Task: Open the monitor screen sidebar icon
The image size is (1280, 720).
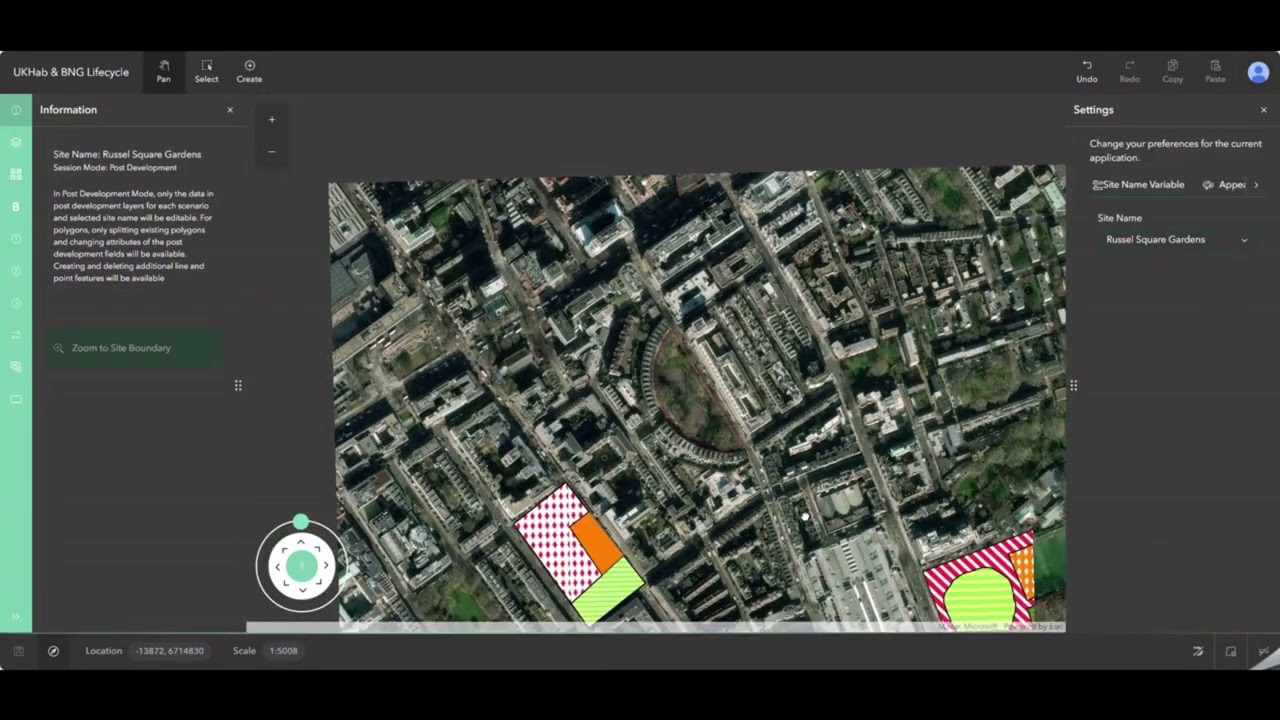Action: [x=16, y=399]
